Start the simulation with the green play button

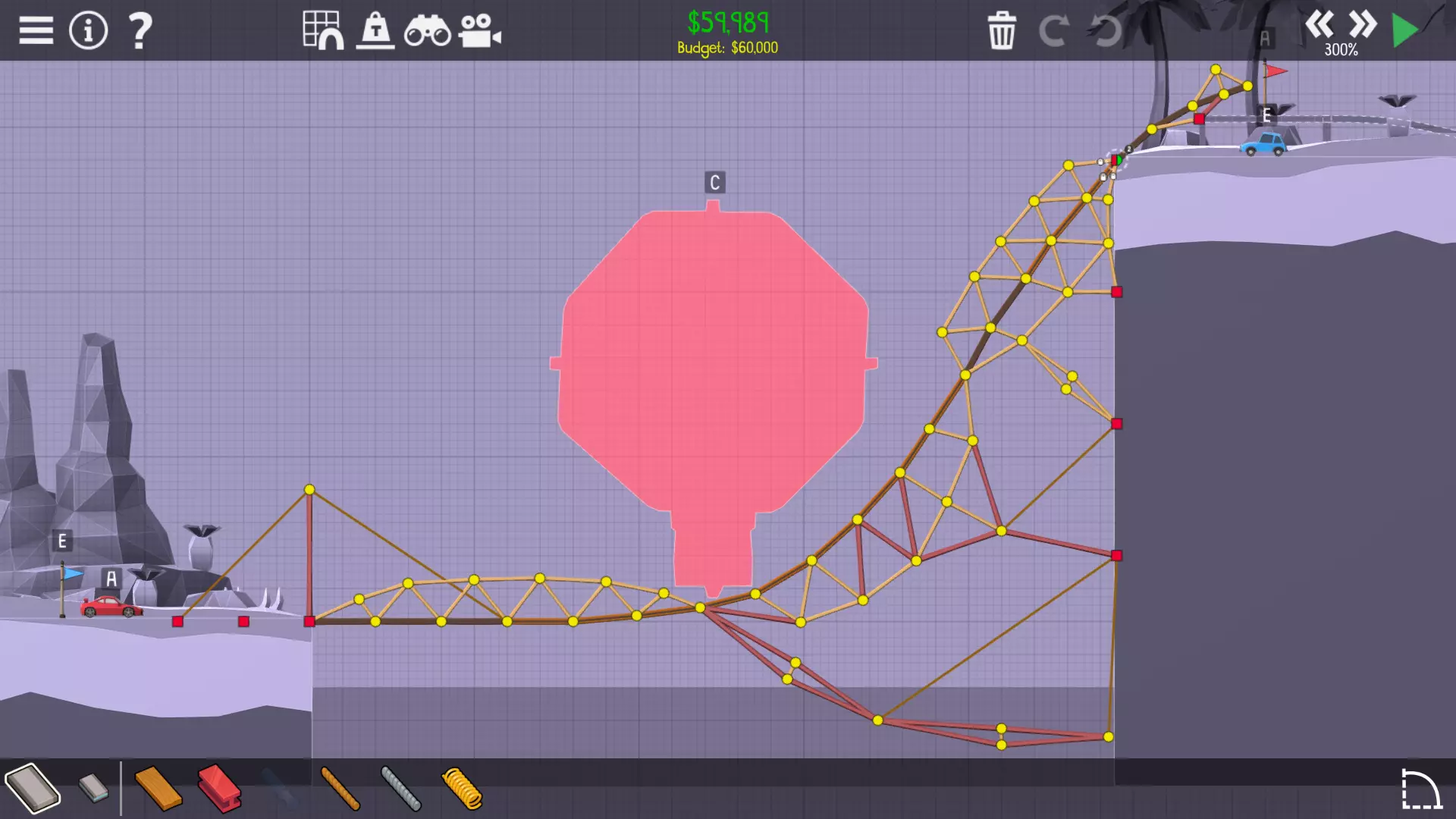tap(1405, 31)
